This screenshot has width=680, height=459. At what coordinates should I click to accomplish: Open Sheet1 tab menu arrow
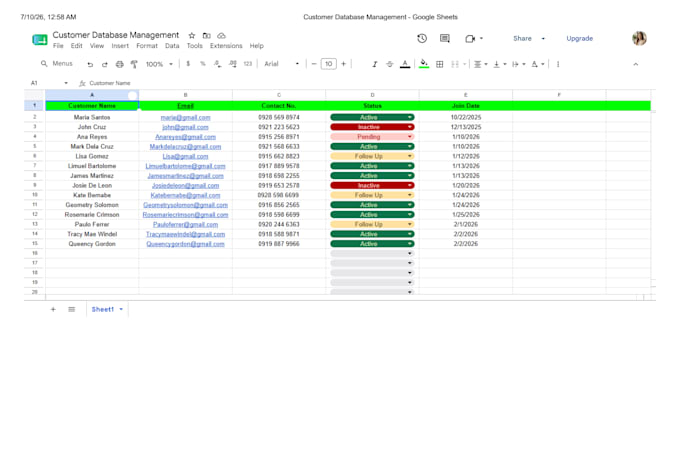[x=121, y=309]
